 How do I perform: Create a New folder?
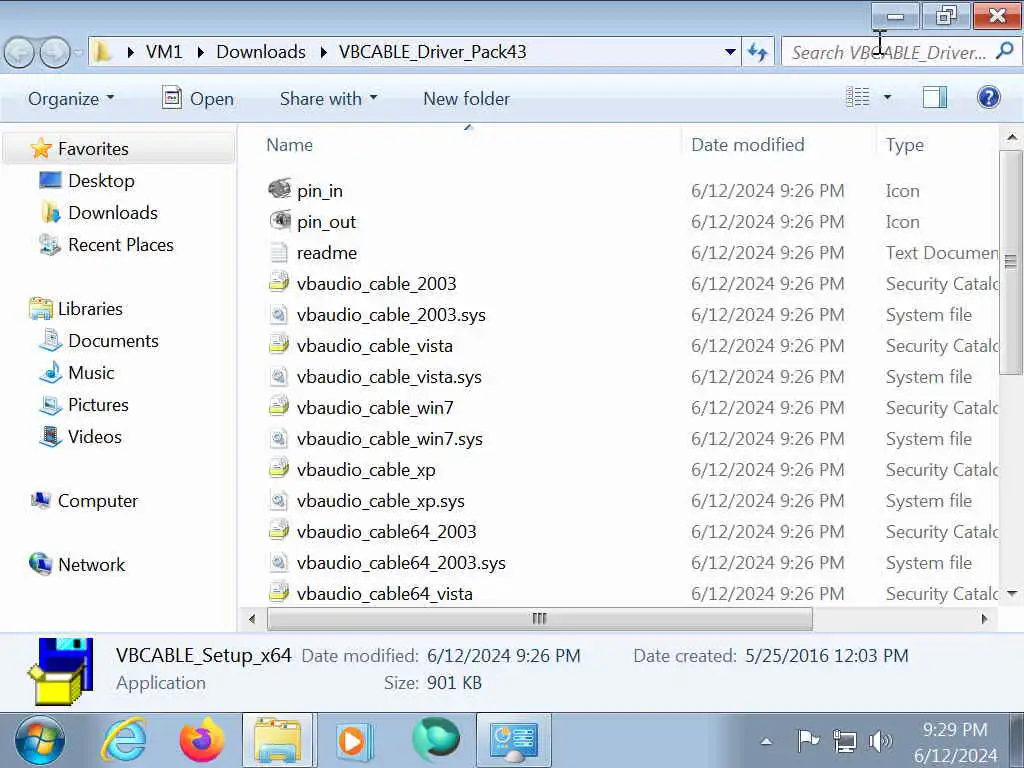click(466, 99)
